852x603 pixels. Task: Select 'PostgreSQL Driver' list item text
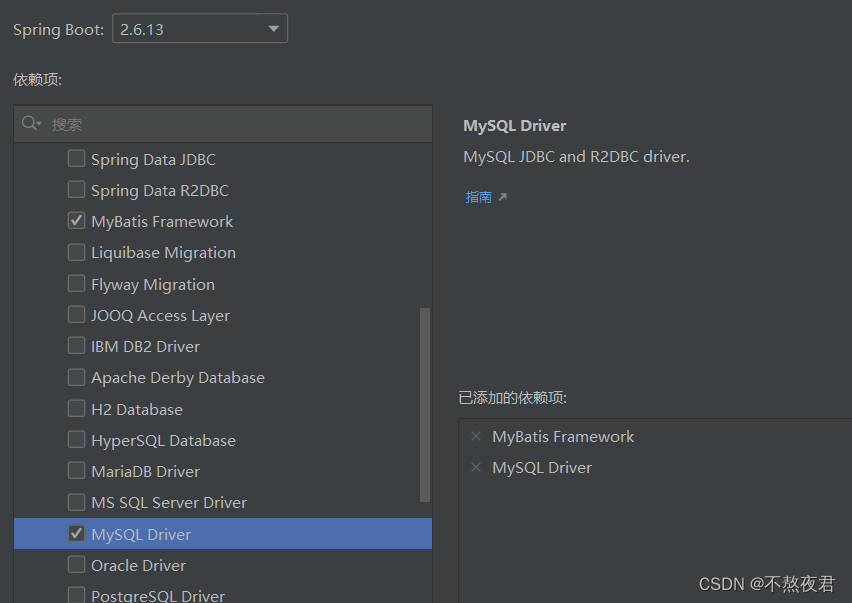[158, 595]
